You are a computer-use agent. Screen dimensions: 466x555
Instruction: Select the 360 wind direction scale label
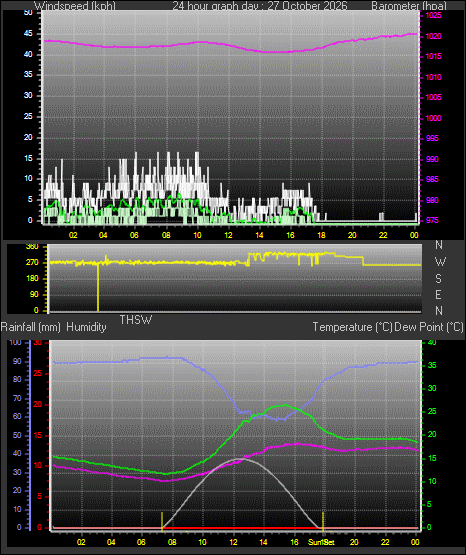click(33, 247)
